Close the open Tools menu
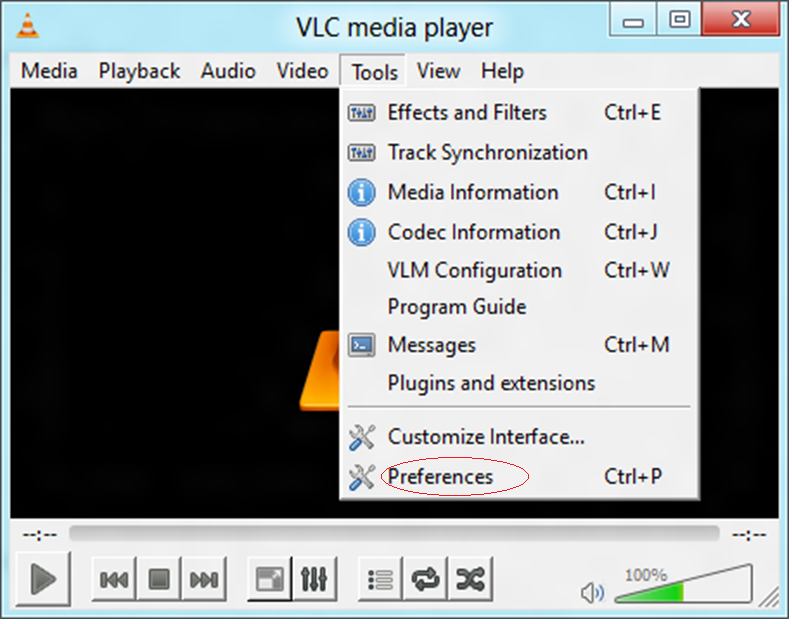The height and width of the screenshot is (624, 792). pos(375,72)
